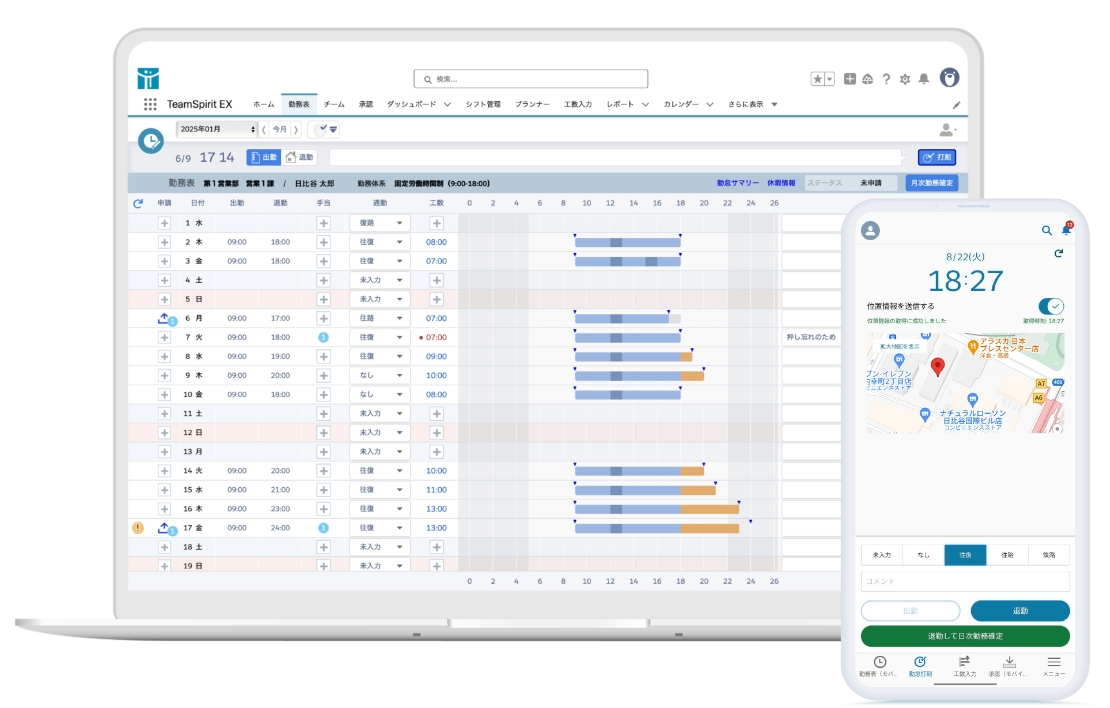Viewport: 1110px width, 708px height.
Task: Open the 勤怠サマリー link
Action: tap(738, 183)
